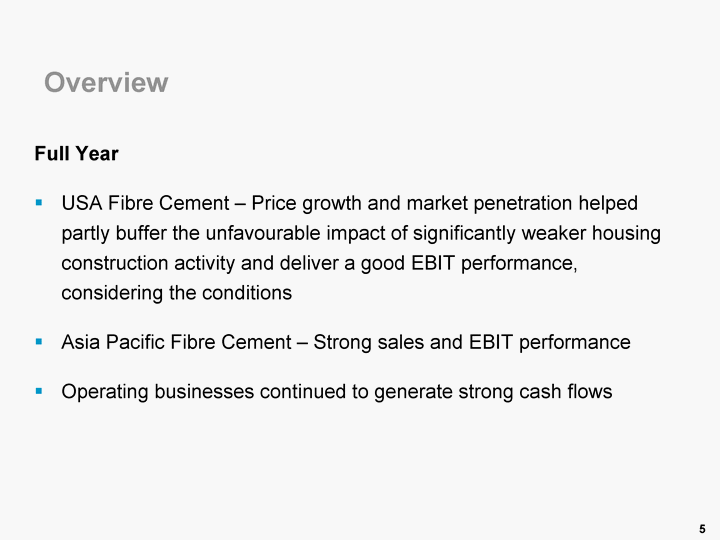Click the words weaker housing

(x=598, y=234)
